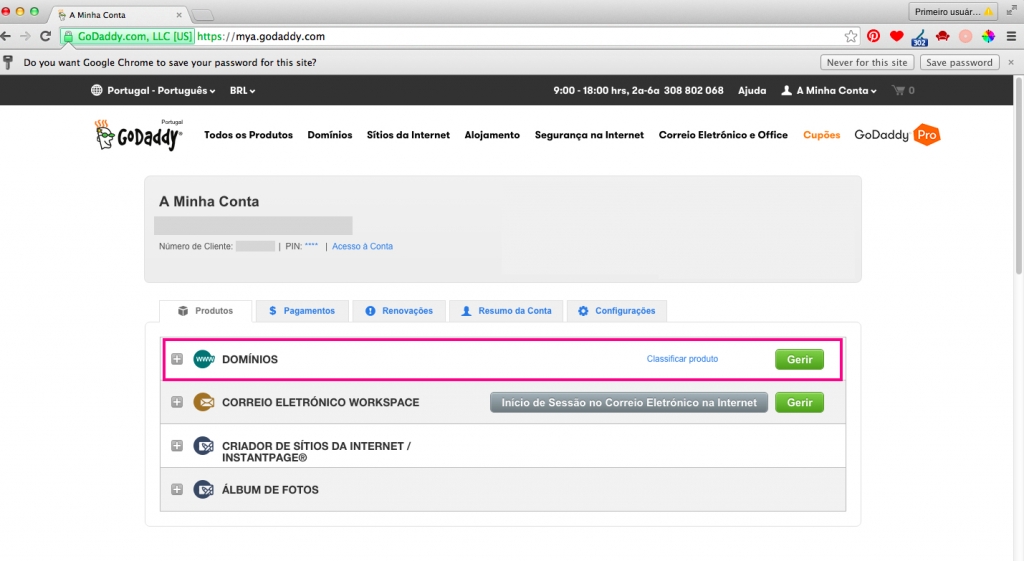Click the globe language icon

pyautogui.click(x=97, y=90)
